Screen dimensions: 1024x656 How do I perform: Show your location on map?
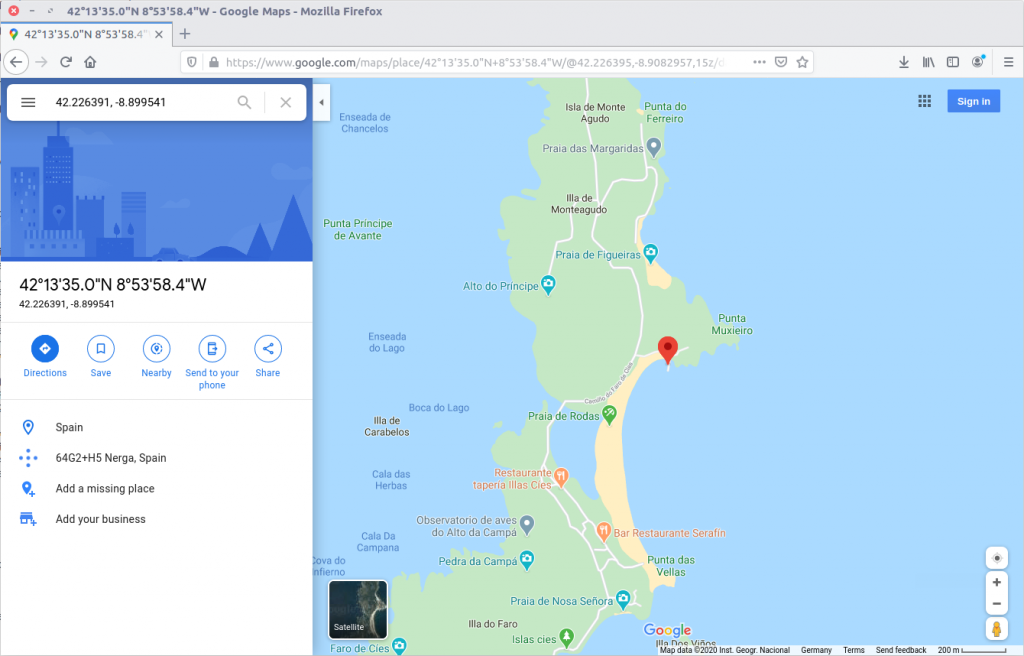coord(997,558)
